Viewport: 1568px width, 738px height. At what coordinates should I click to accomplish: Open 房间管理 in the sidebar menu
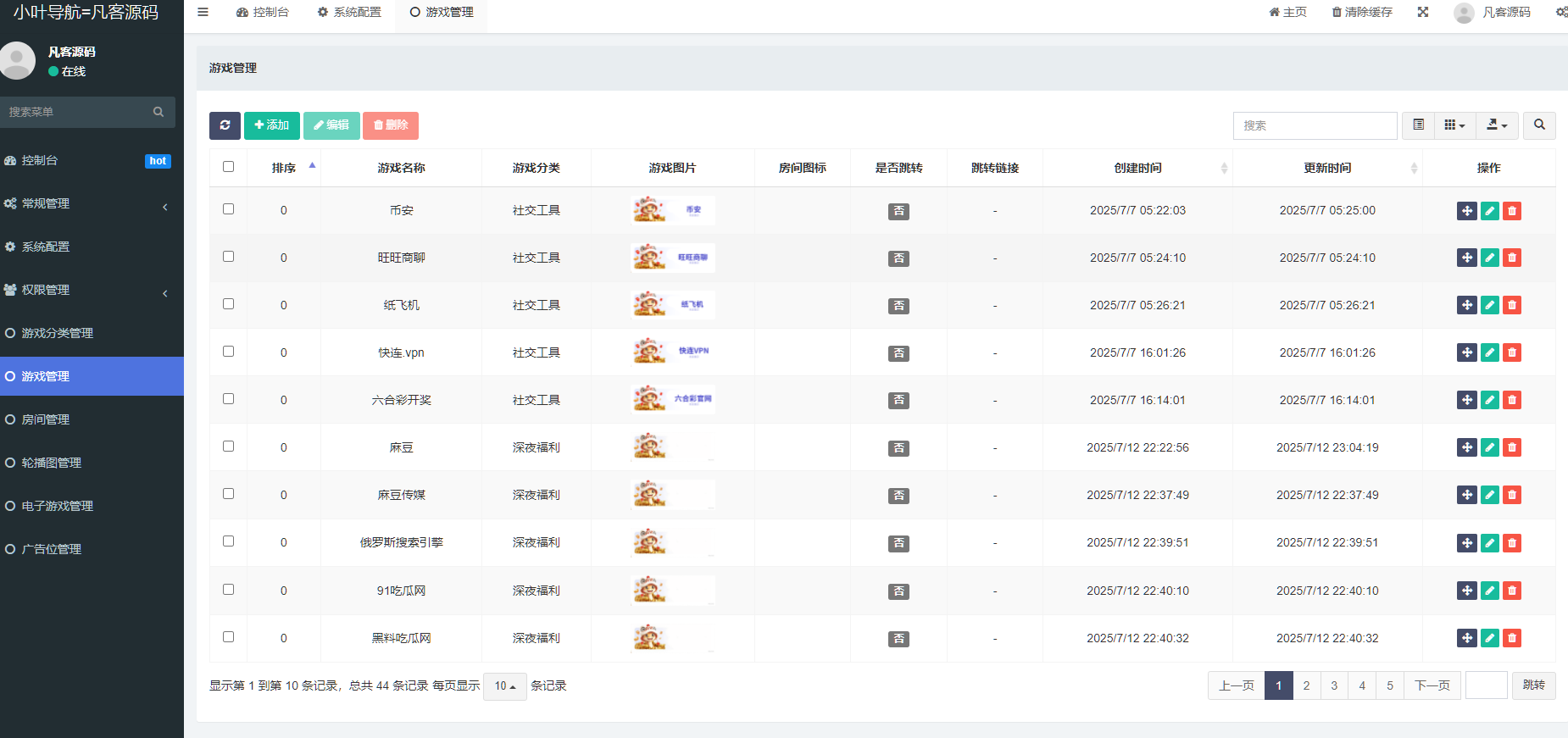[x=46, y=419]
